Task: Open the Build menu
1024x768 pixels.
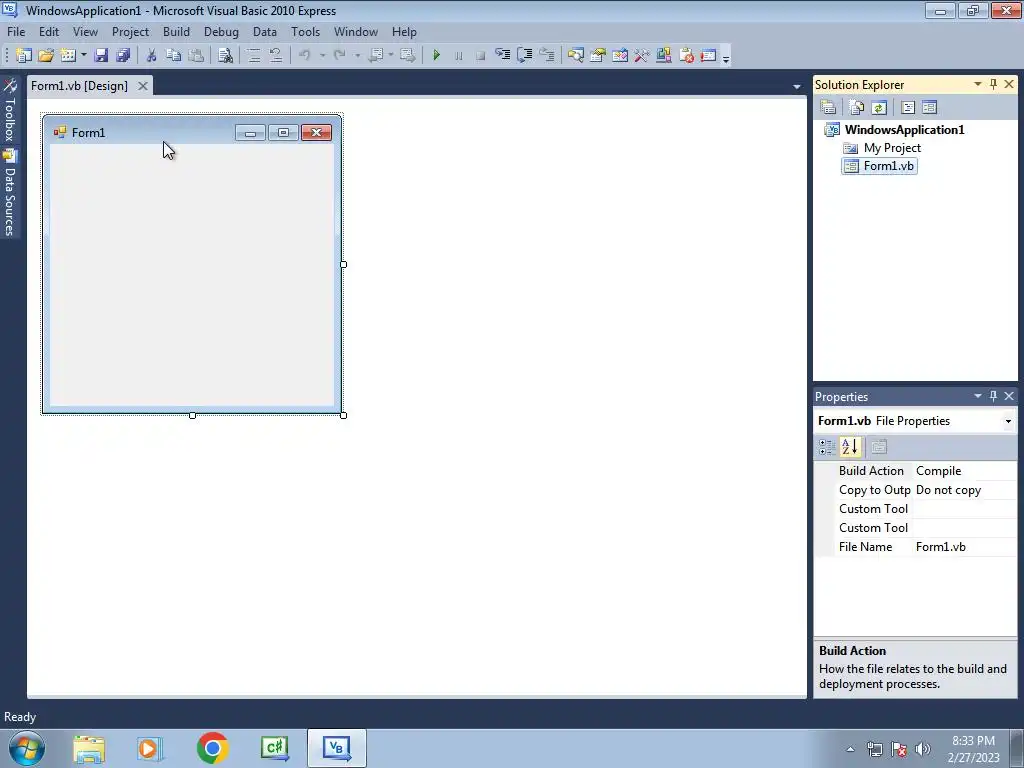Action: [176, 32]
